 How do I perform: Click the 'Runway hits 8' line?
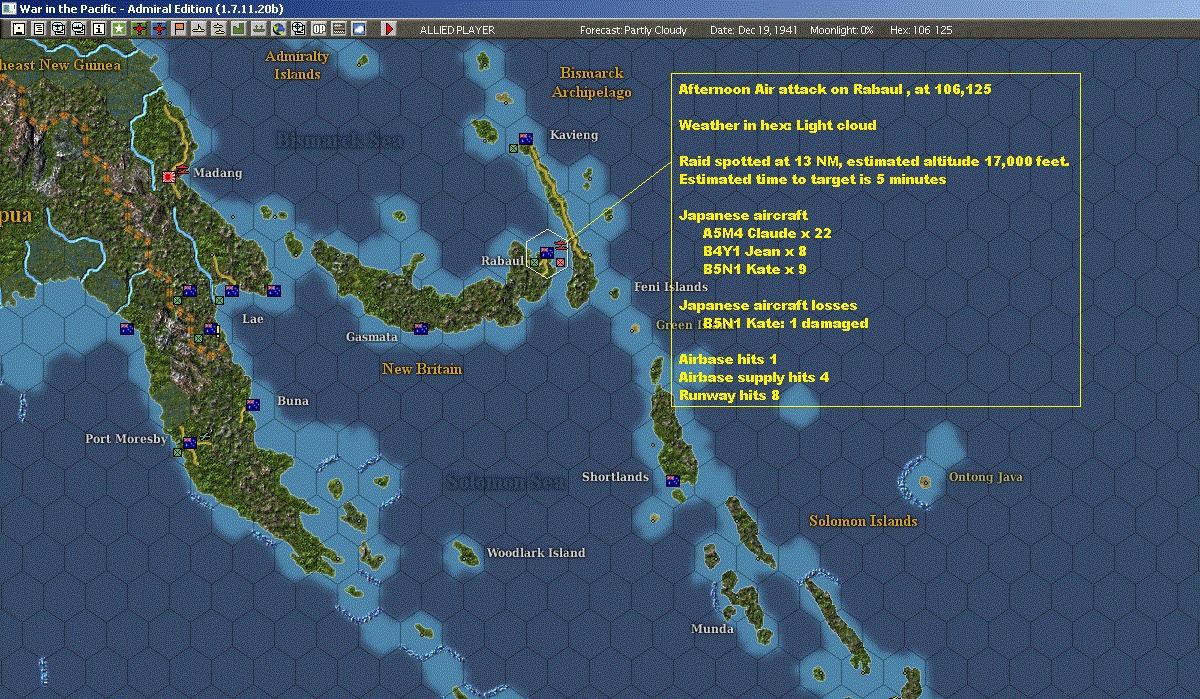[728, 395]
